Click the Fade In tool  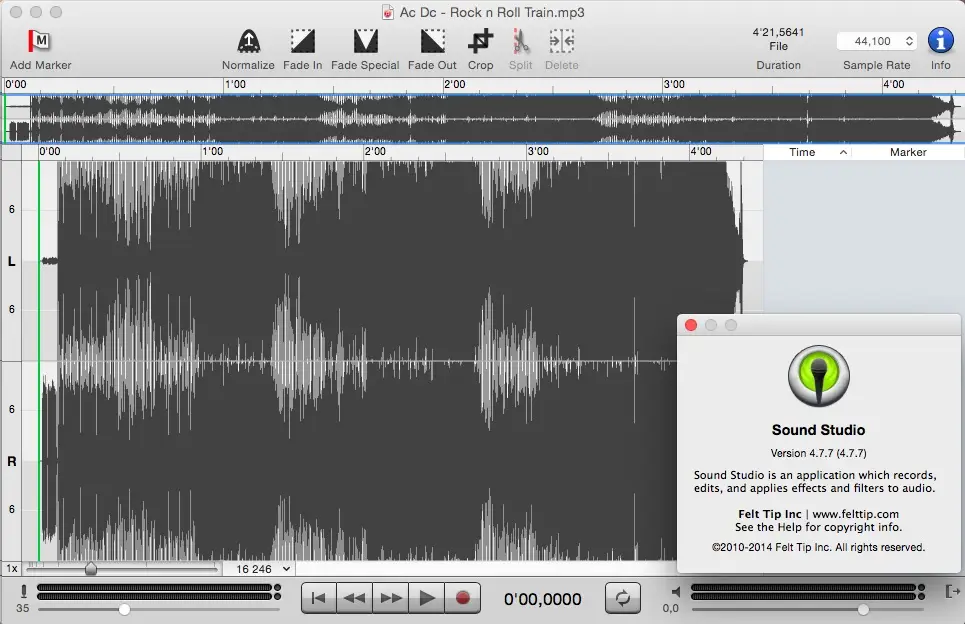point(302,41)
